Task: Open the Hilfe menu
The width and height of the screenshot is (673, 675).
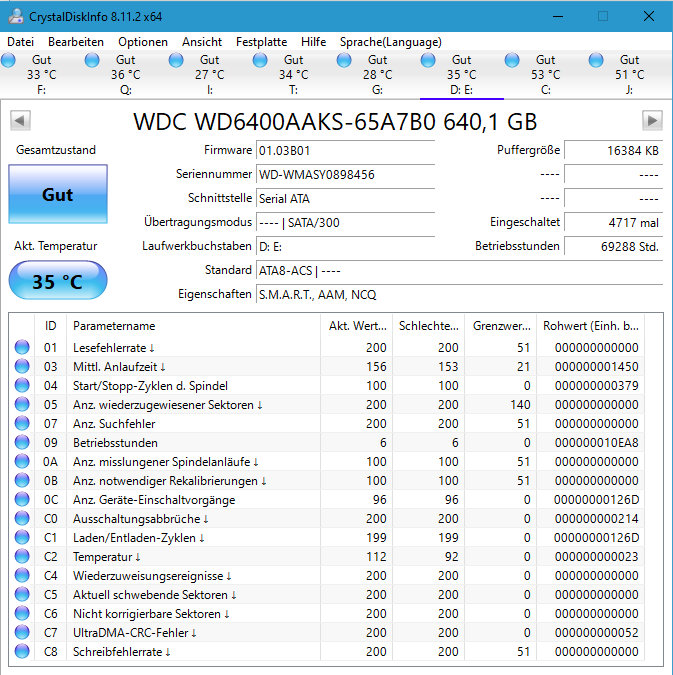Action: click(x=313, y=42)
